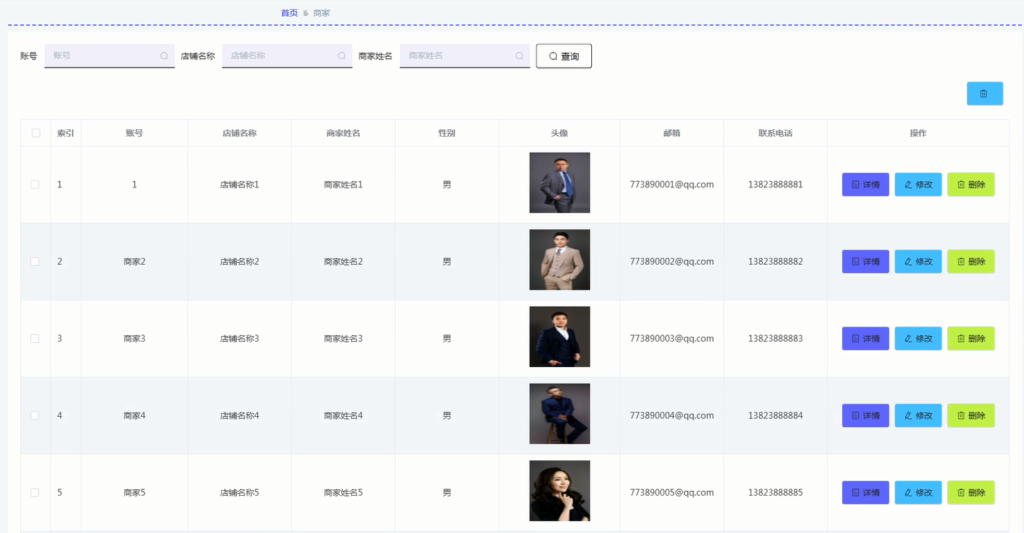Click the 店铺名称 column header

pos(240,133)
